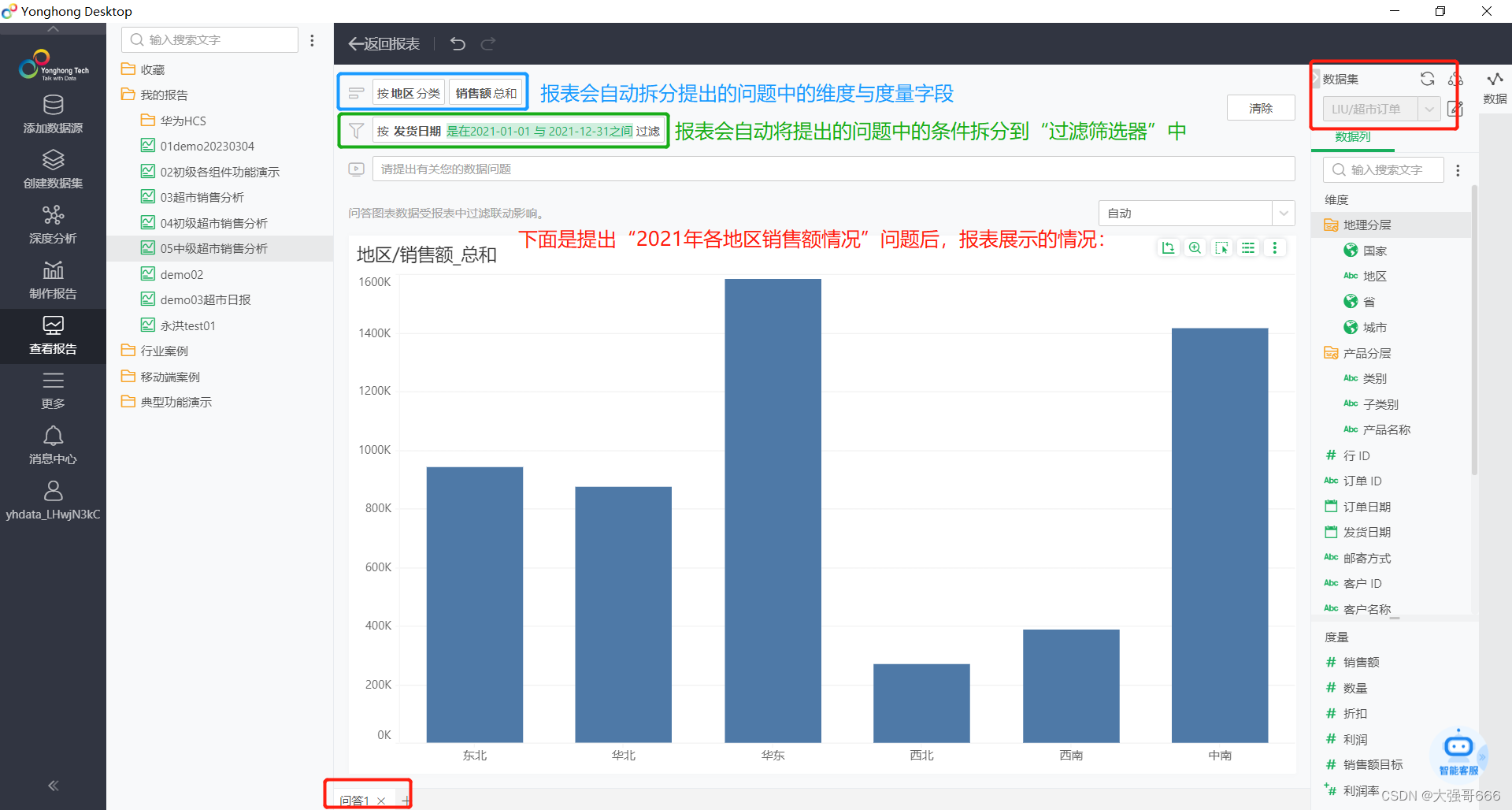
Task: Select the 数据列 tab
Action: coord(1353,136)
